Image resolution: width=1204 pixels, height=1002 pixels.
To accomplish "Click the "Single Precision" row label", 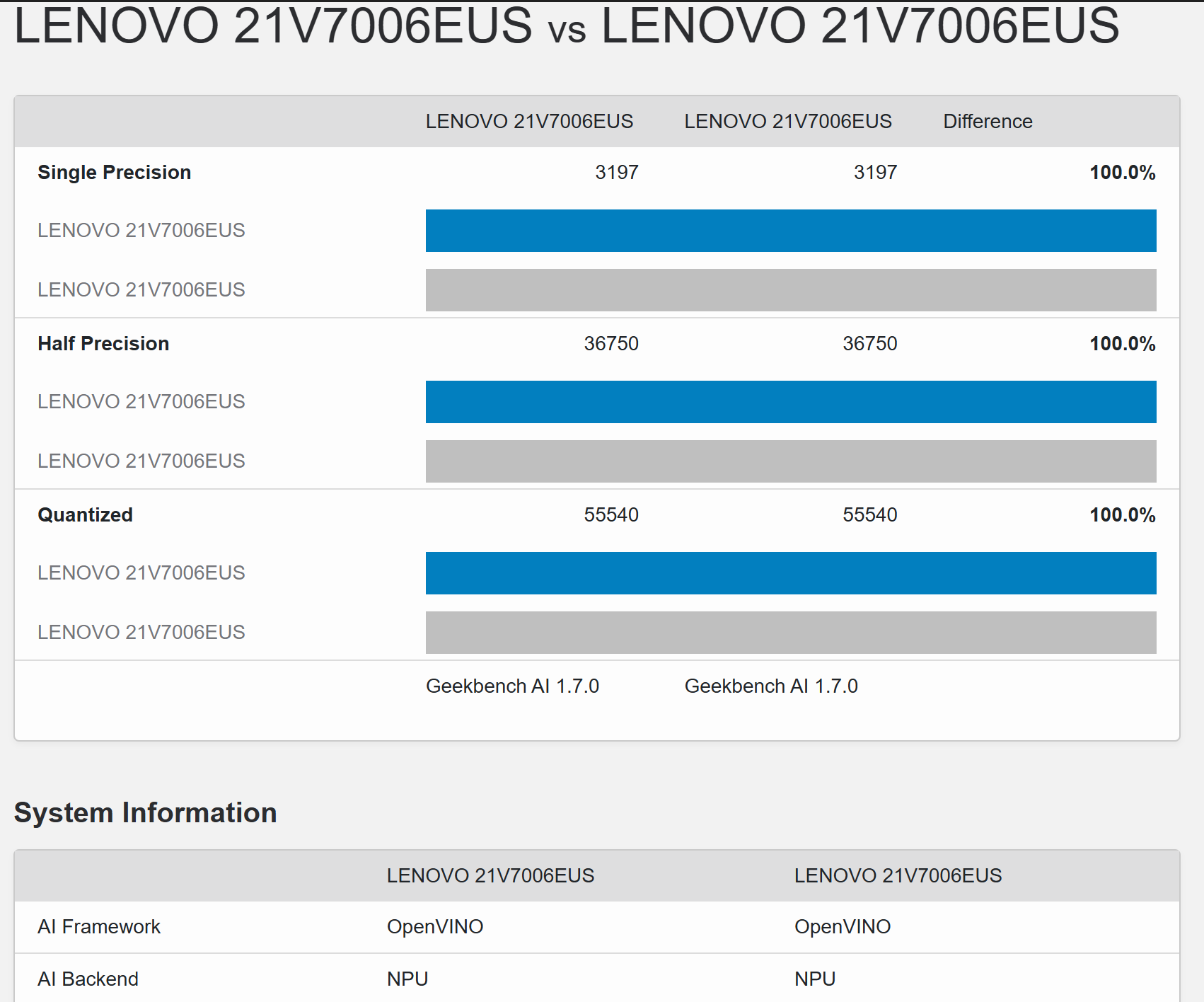I will pyautogui.click(x=115, y=173).
